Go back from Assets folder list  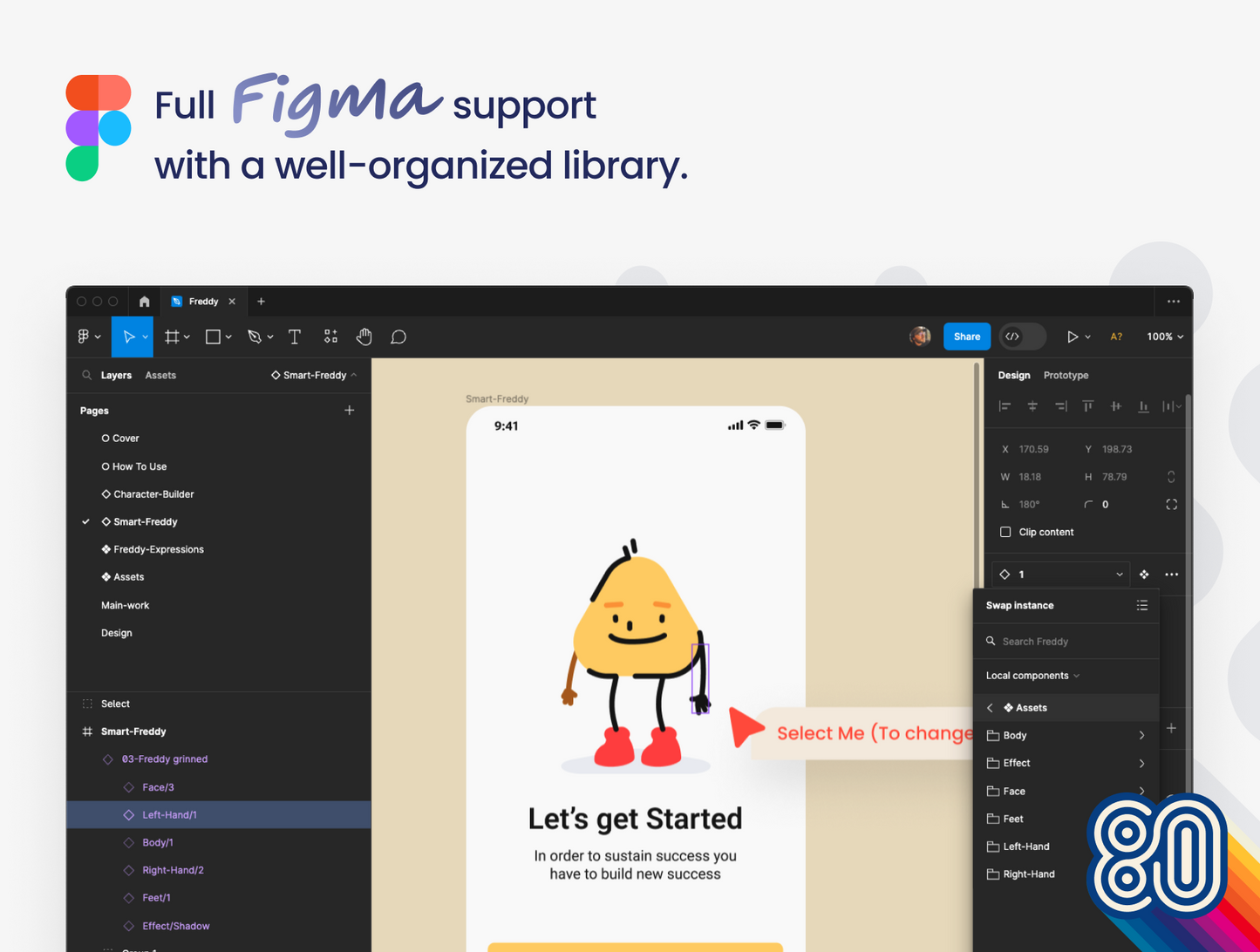[x=990, y=708]
